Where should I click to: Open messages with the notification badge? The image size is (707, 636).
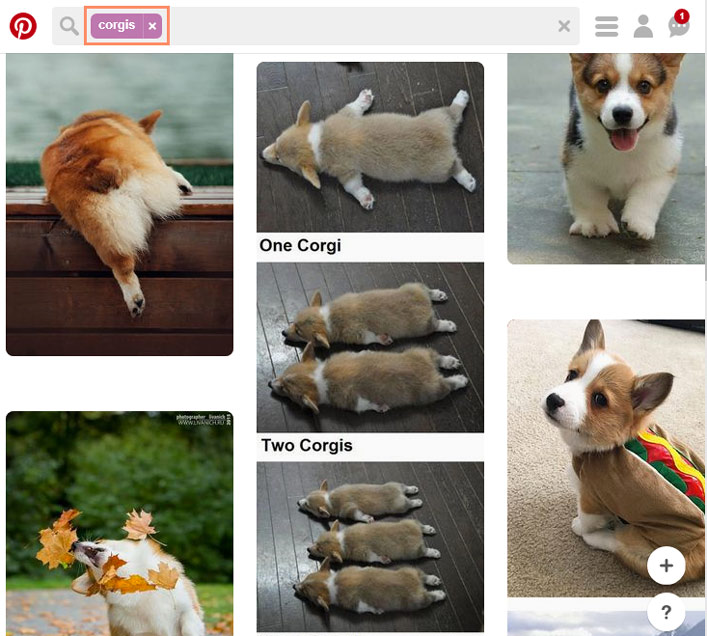[x=679, y=26]
